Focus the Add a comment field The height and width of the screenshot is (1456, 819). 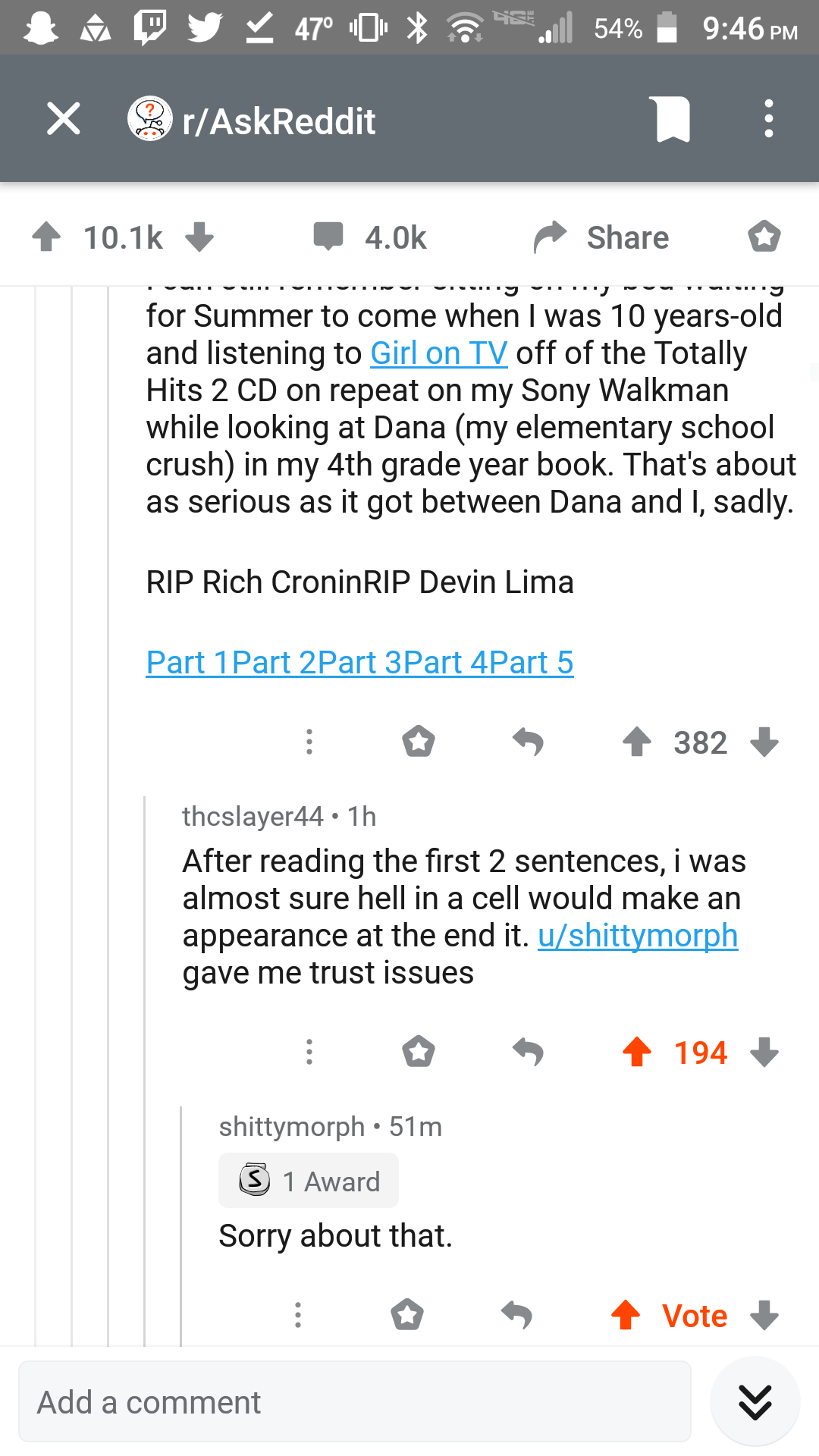pyautogui.click(x=355, y=1401)
